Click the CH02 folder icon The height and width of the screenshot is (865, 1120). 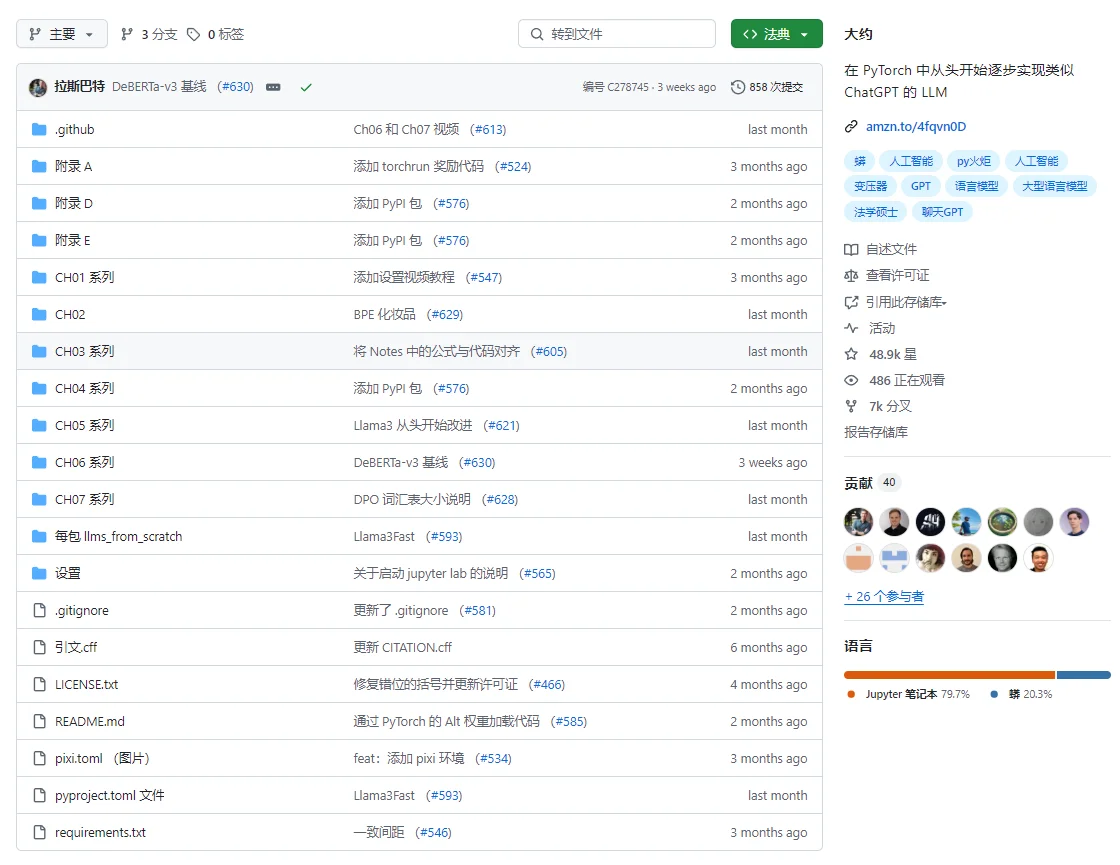click(39, 314)
